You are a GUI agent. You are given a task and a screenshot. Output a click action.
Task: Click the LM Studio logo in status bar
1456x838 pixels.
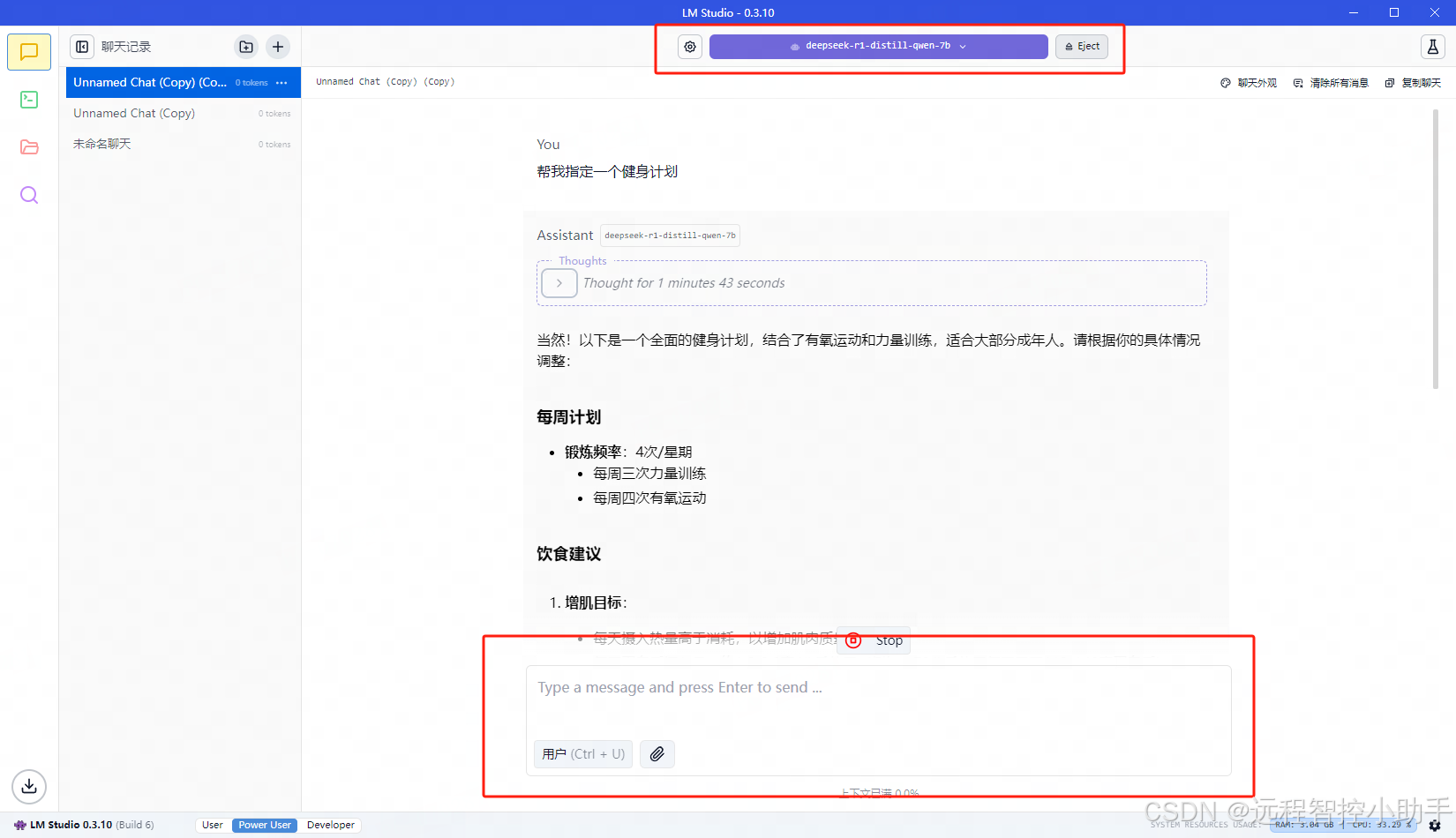click(19, 826)
